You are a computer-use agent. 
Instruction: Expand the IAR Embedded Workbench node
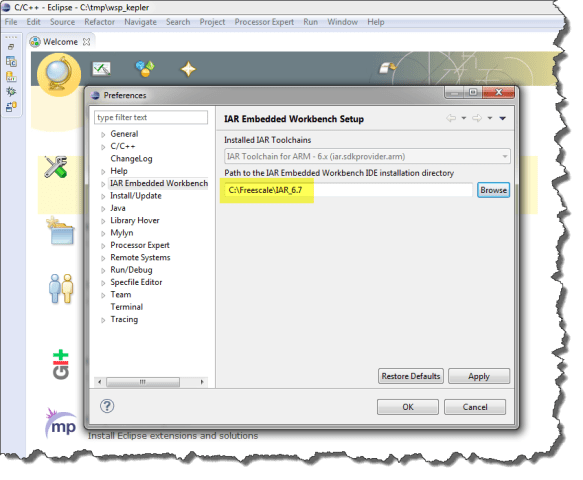(x=103, y=184)
